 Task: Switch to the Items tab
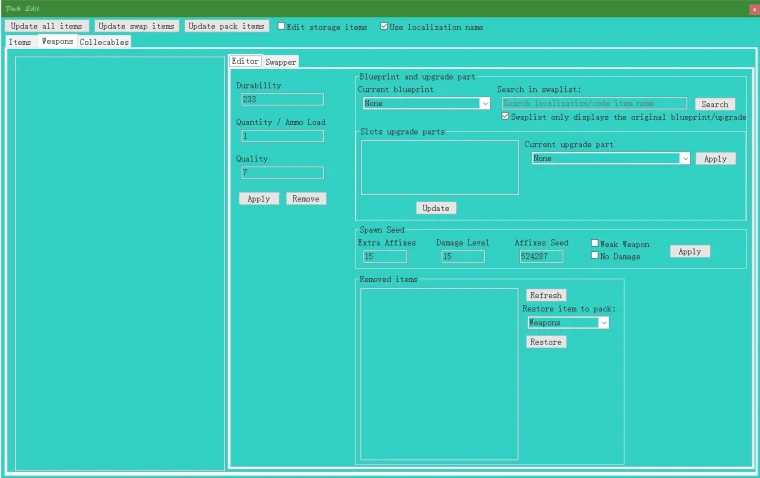pyautogui.click(x=20, y=42)
